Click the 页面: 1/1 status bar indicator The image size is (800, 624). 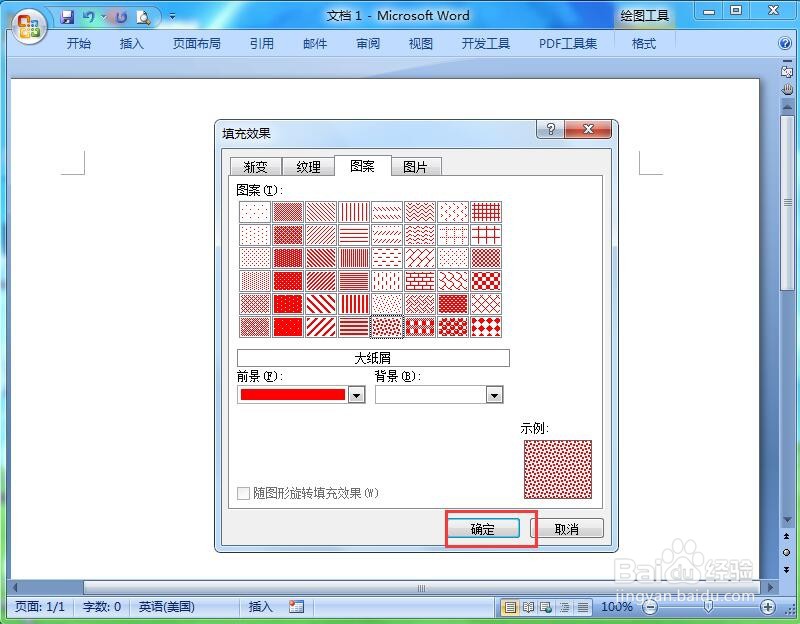40,607
